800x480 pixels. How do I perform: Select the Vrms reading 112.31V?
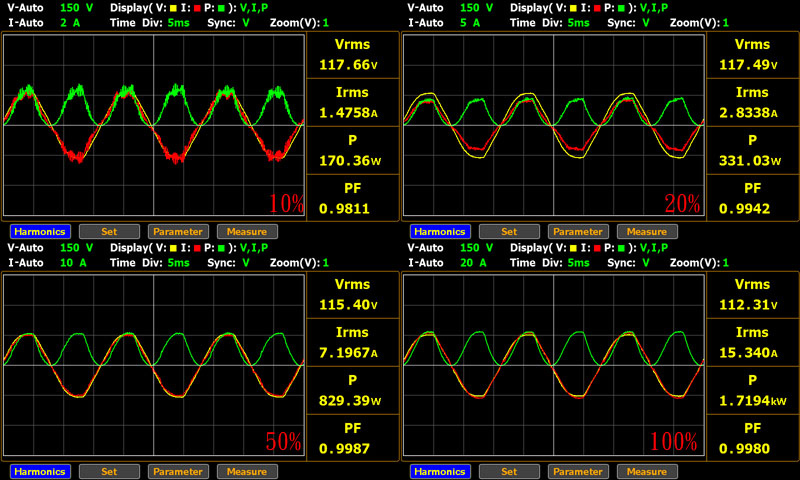[x=748, y=305]
